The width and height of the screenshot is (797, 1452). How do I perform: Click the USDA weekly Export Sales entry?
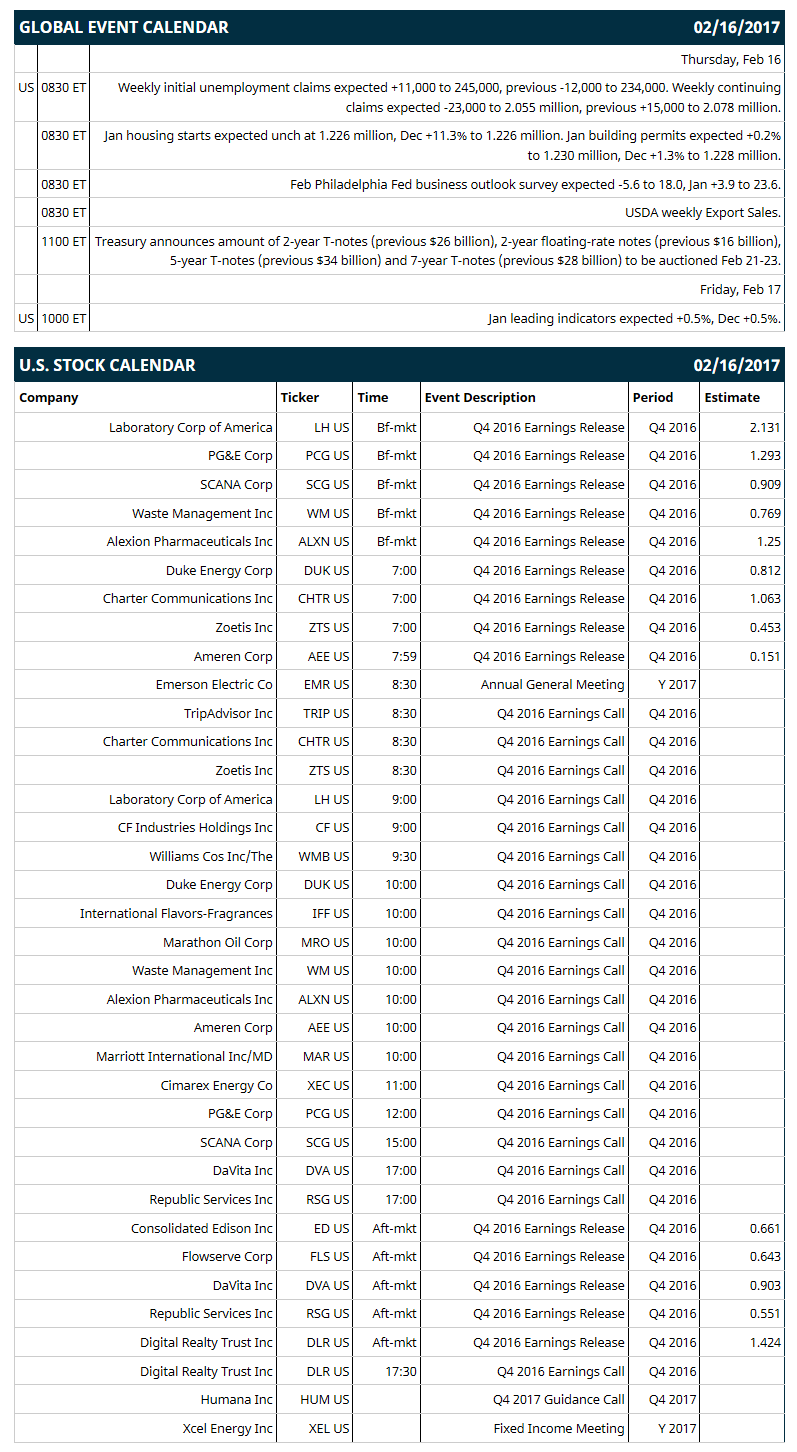coord(703,212)
